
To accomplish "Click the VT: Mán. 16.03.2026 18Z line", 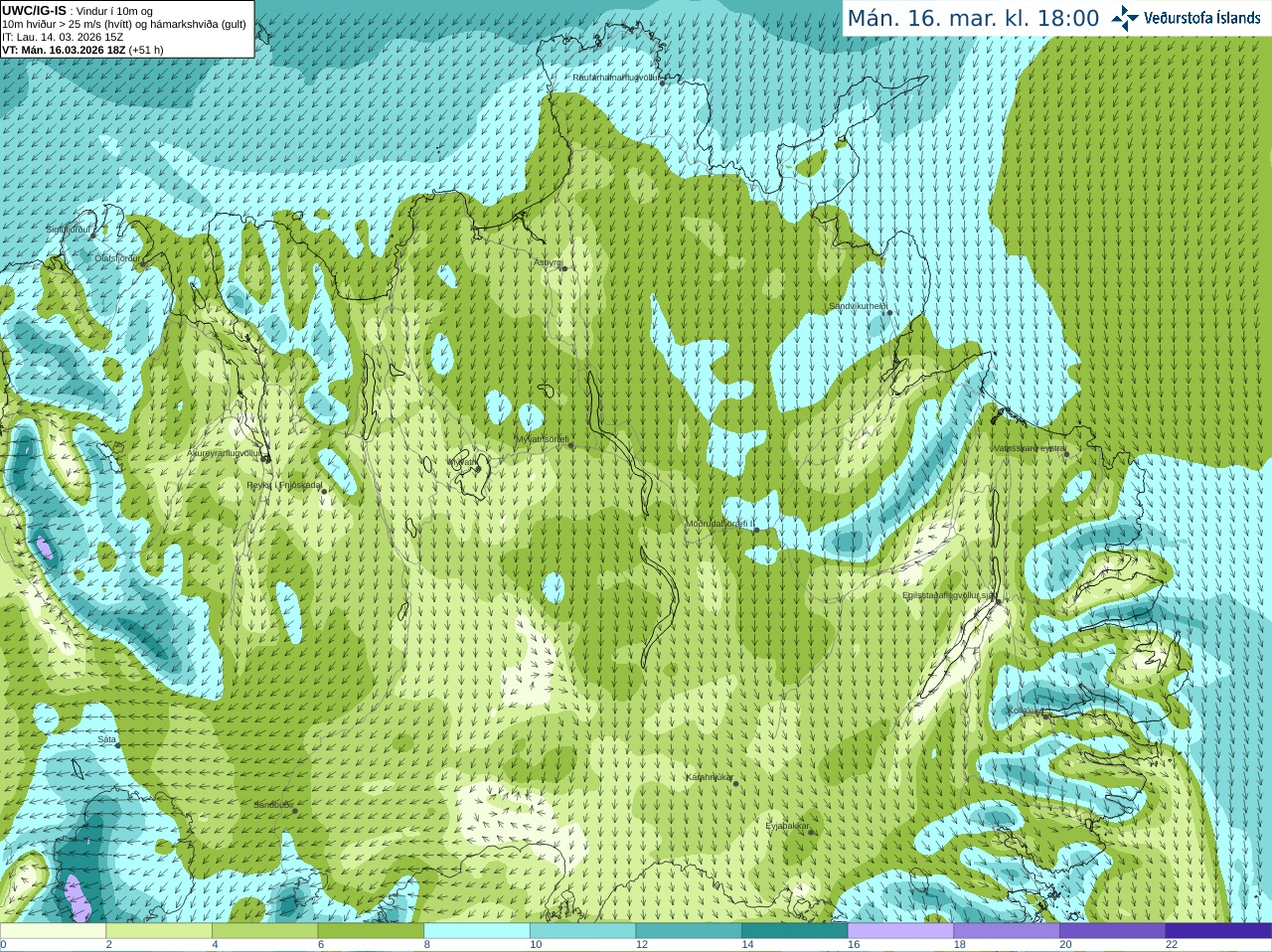I will 82,50.
